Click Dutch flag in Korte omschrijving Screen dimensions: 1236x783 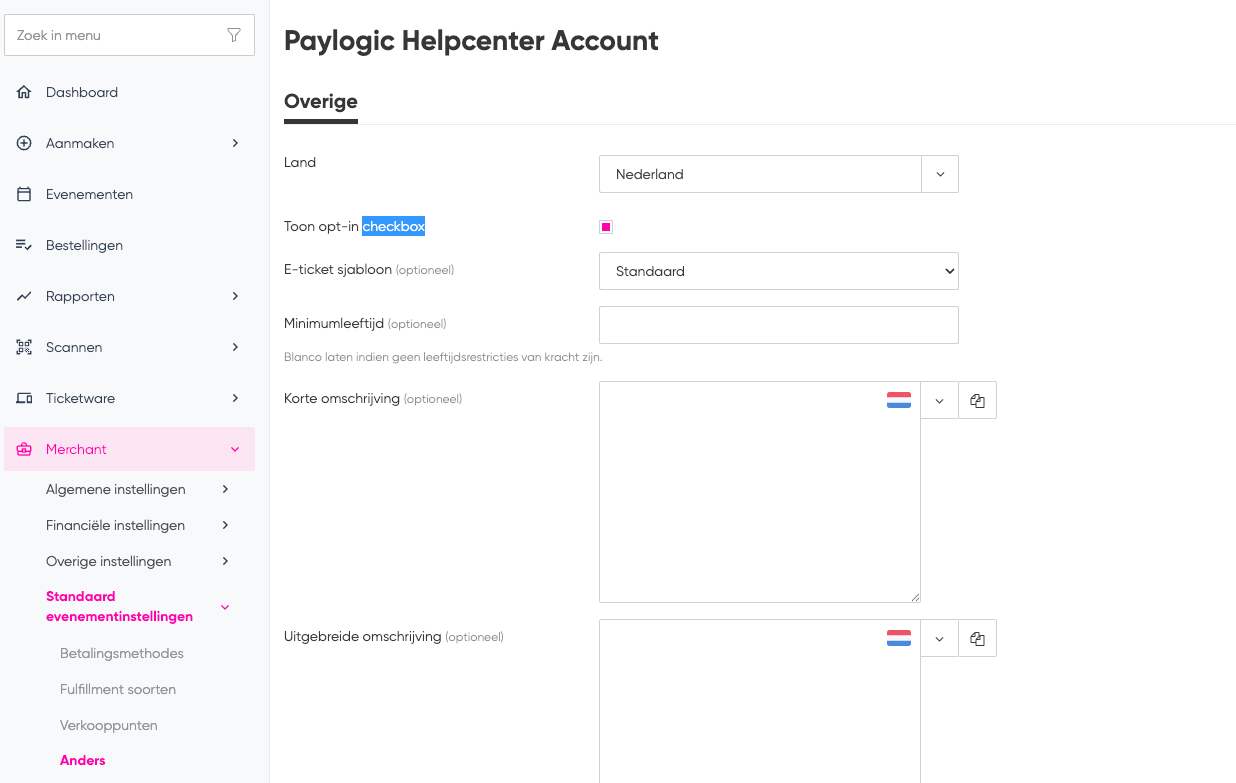coord(899,400)
